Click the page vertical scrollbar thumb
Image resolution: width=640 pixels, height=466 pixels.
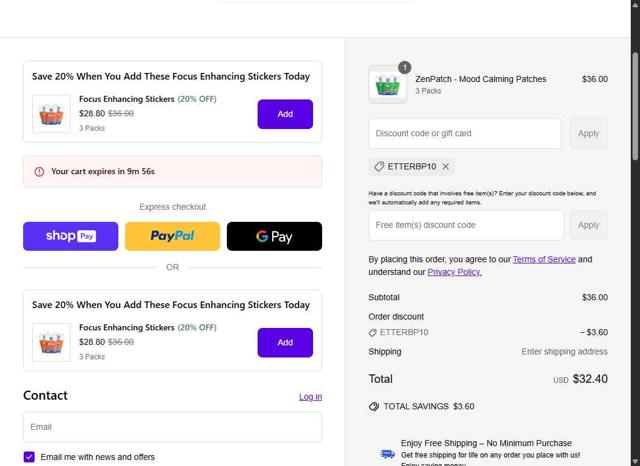tap(635, 106)
